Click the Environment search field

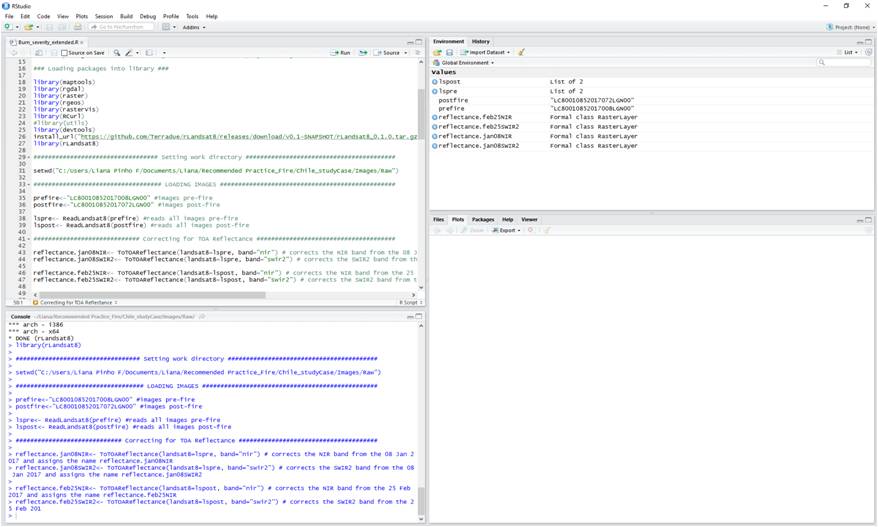[845, 62]
